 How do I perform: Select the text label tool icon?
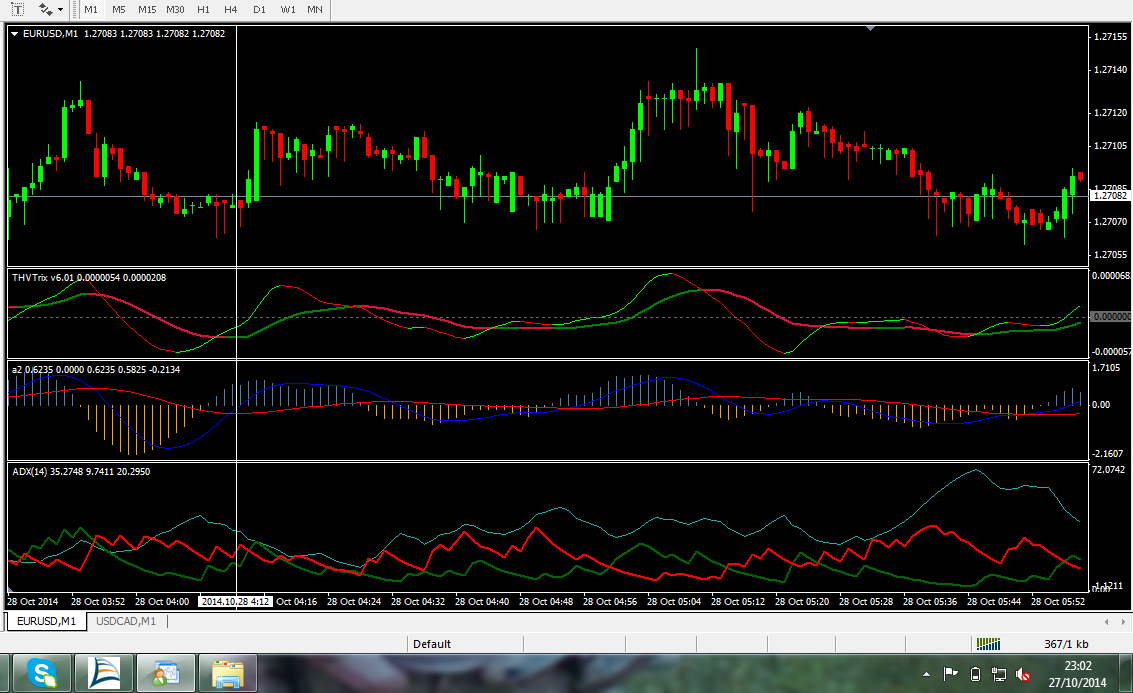[17, 9]
